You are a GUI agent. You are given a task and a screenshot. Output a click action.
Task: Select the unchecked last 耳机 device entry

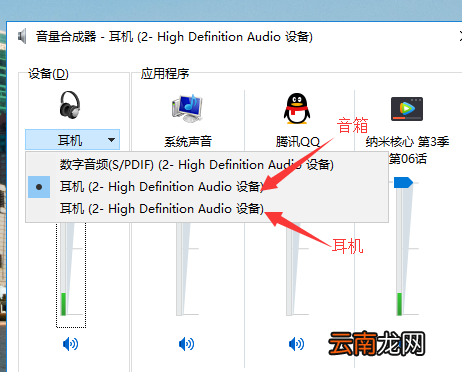point(207,209)
